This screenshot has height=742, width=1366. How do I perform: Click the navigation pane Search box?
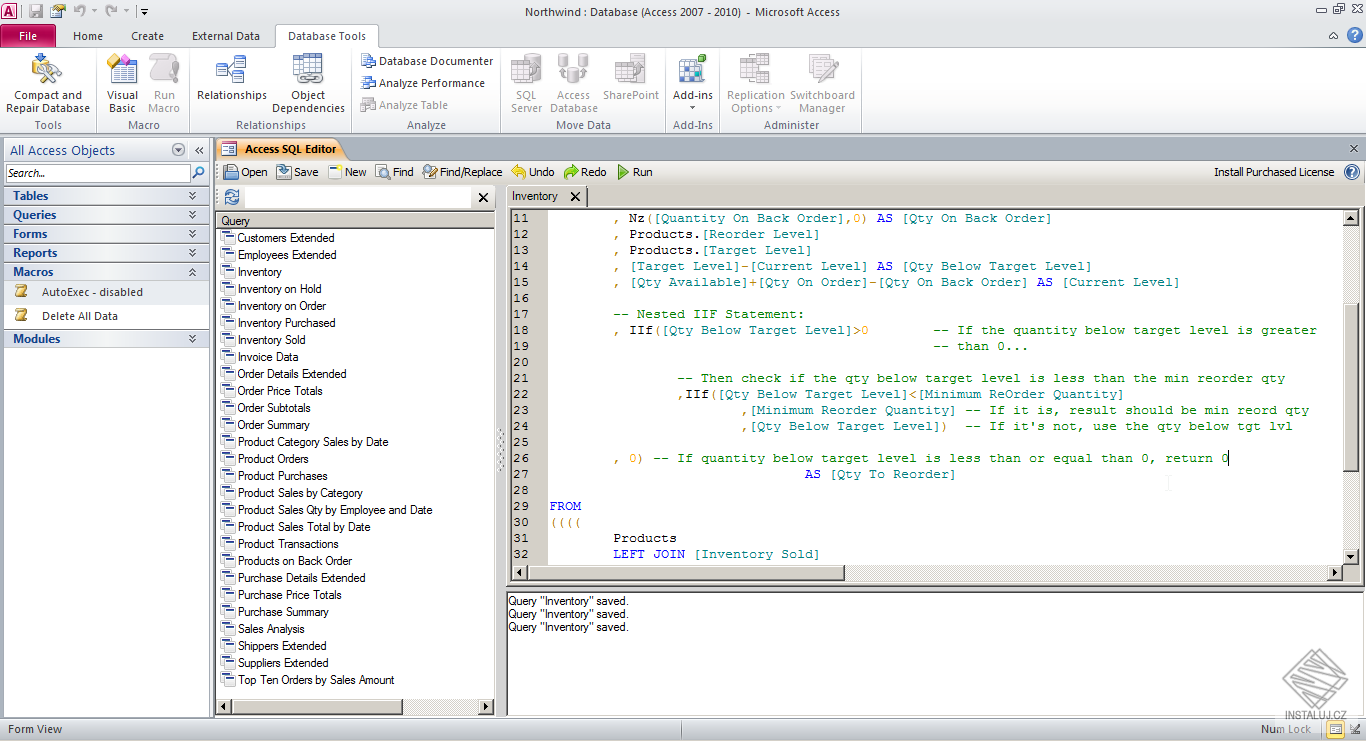click(97, 173)
